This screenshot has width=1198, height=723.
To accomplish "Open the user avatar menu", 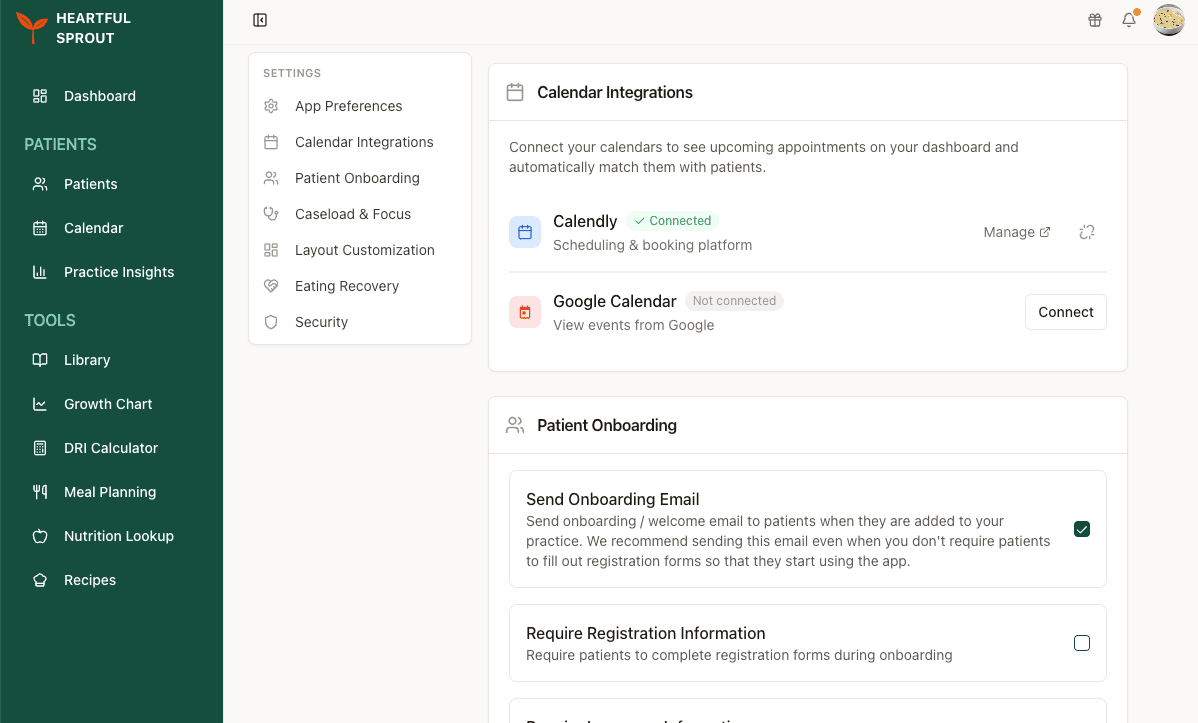I will 1168,20.
